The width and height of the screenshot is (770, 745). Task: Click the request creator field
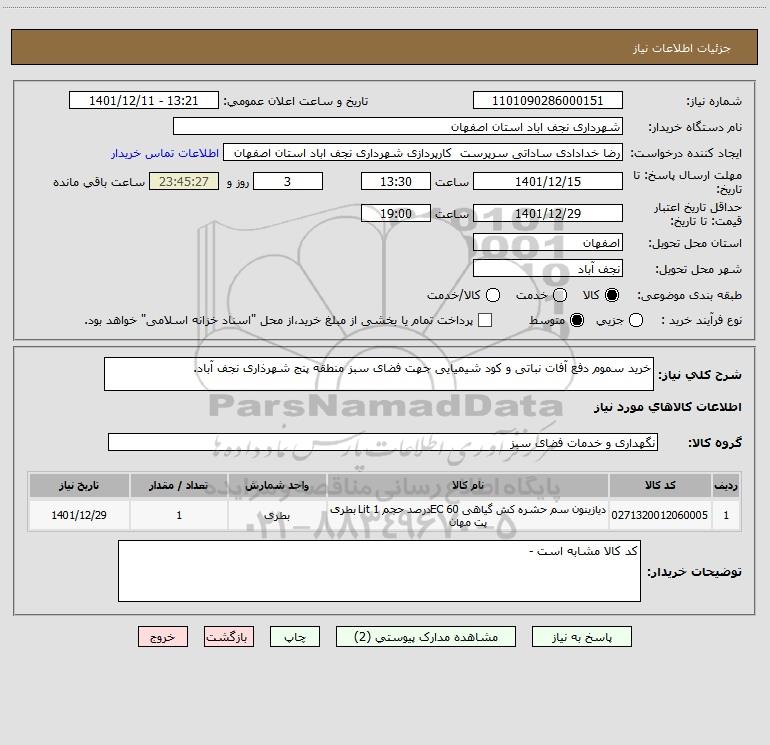click(x=423, y=153)
